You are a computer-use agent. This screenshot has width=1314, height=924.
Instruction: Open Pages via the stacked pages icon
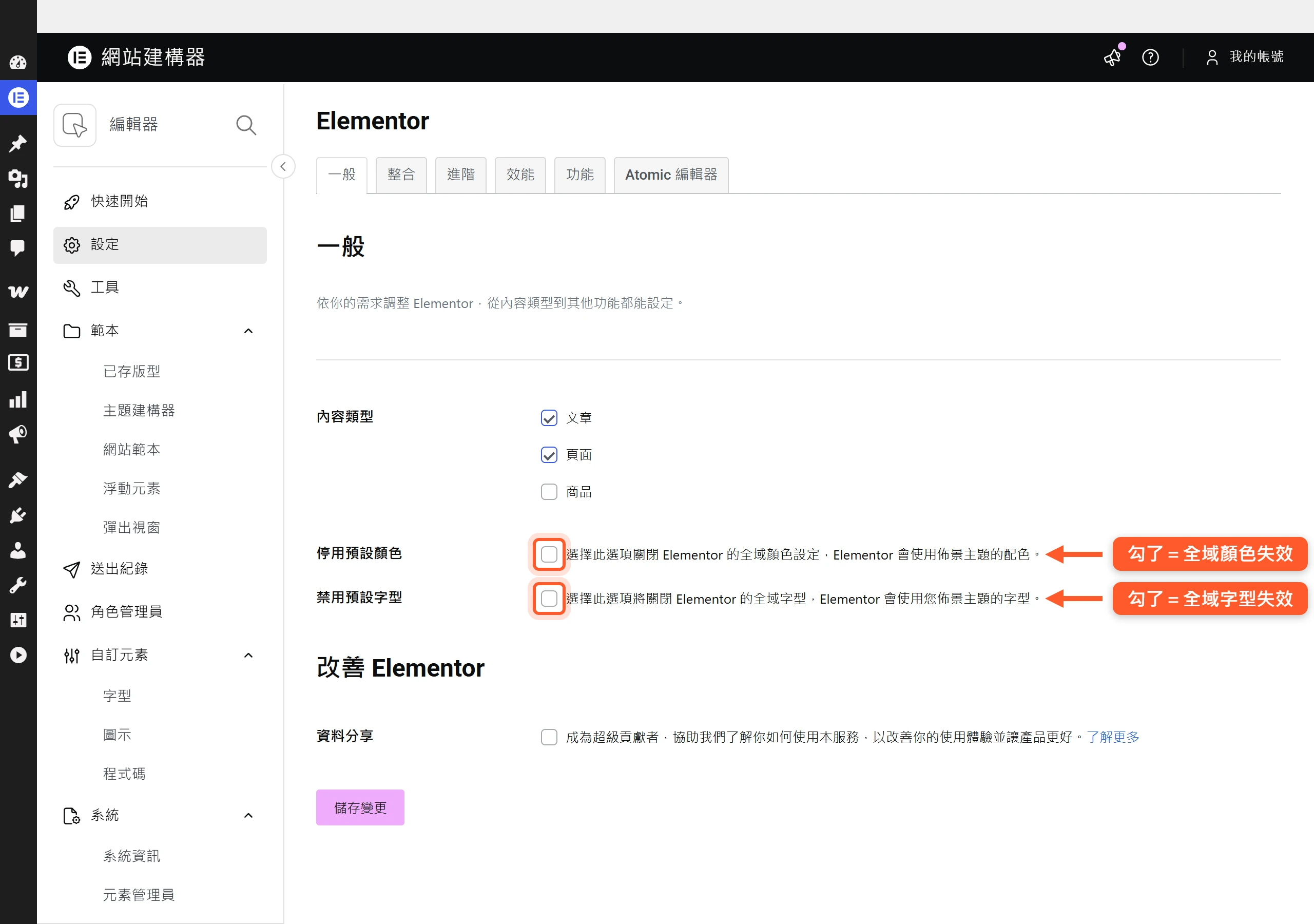pos(18,214)
